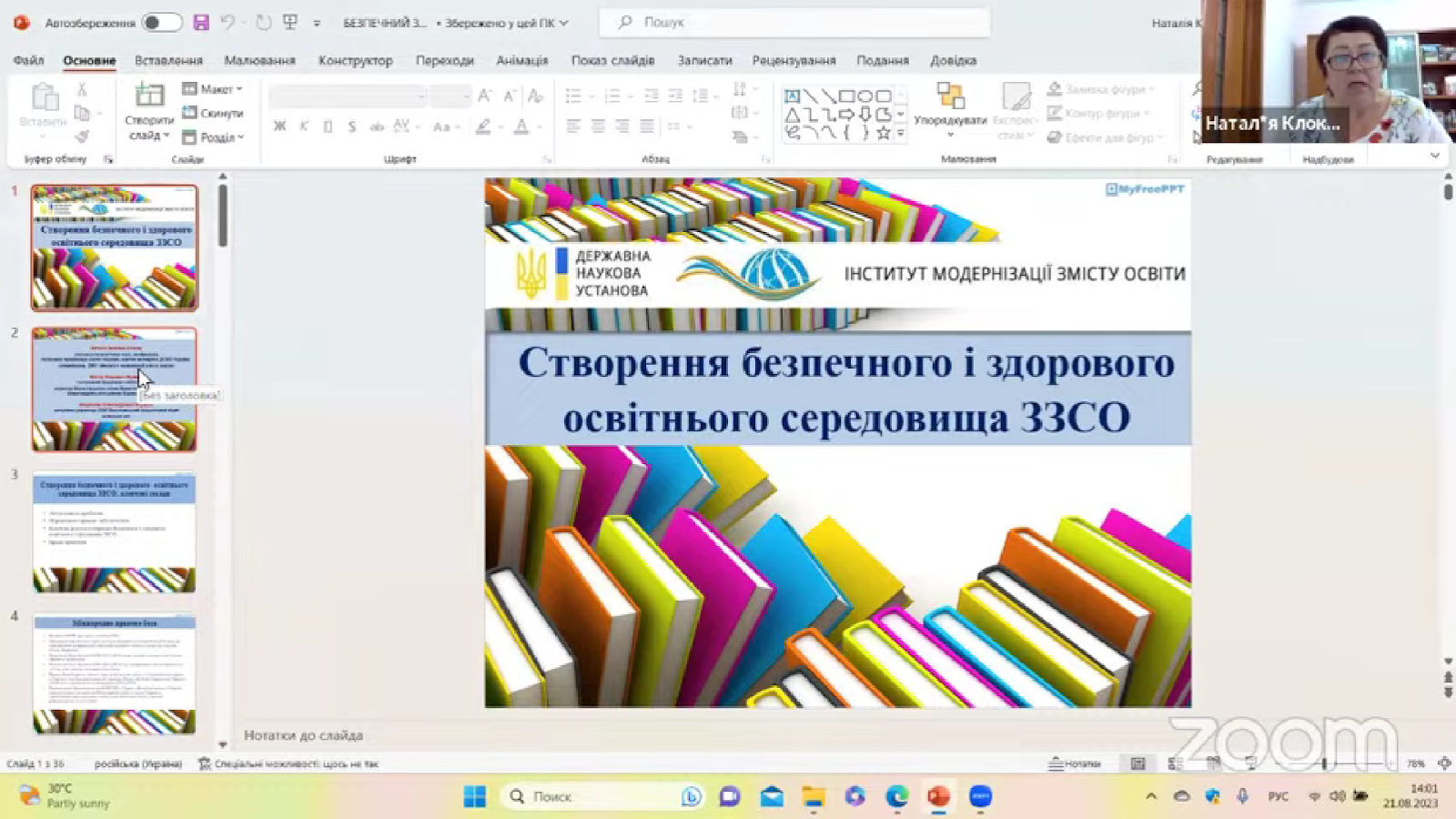This screenshot has width=1456, height=819.
Task: Click the accessibility Спеціальні можливості status
Action: [x=288, y=763]
